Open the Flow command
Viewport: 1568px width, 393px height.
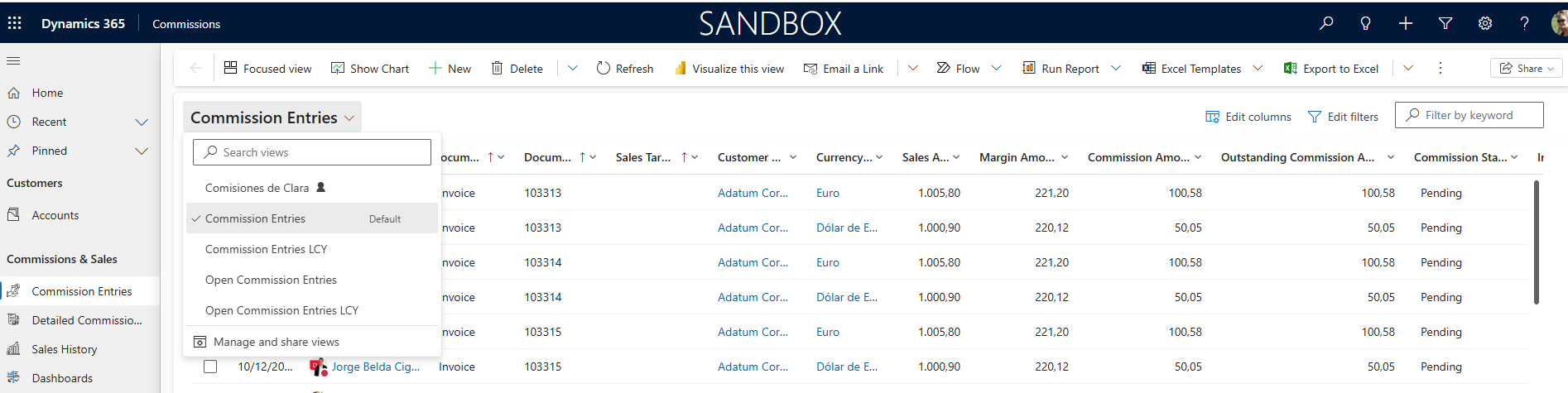tap(958, 68)
